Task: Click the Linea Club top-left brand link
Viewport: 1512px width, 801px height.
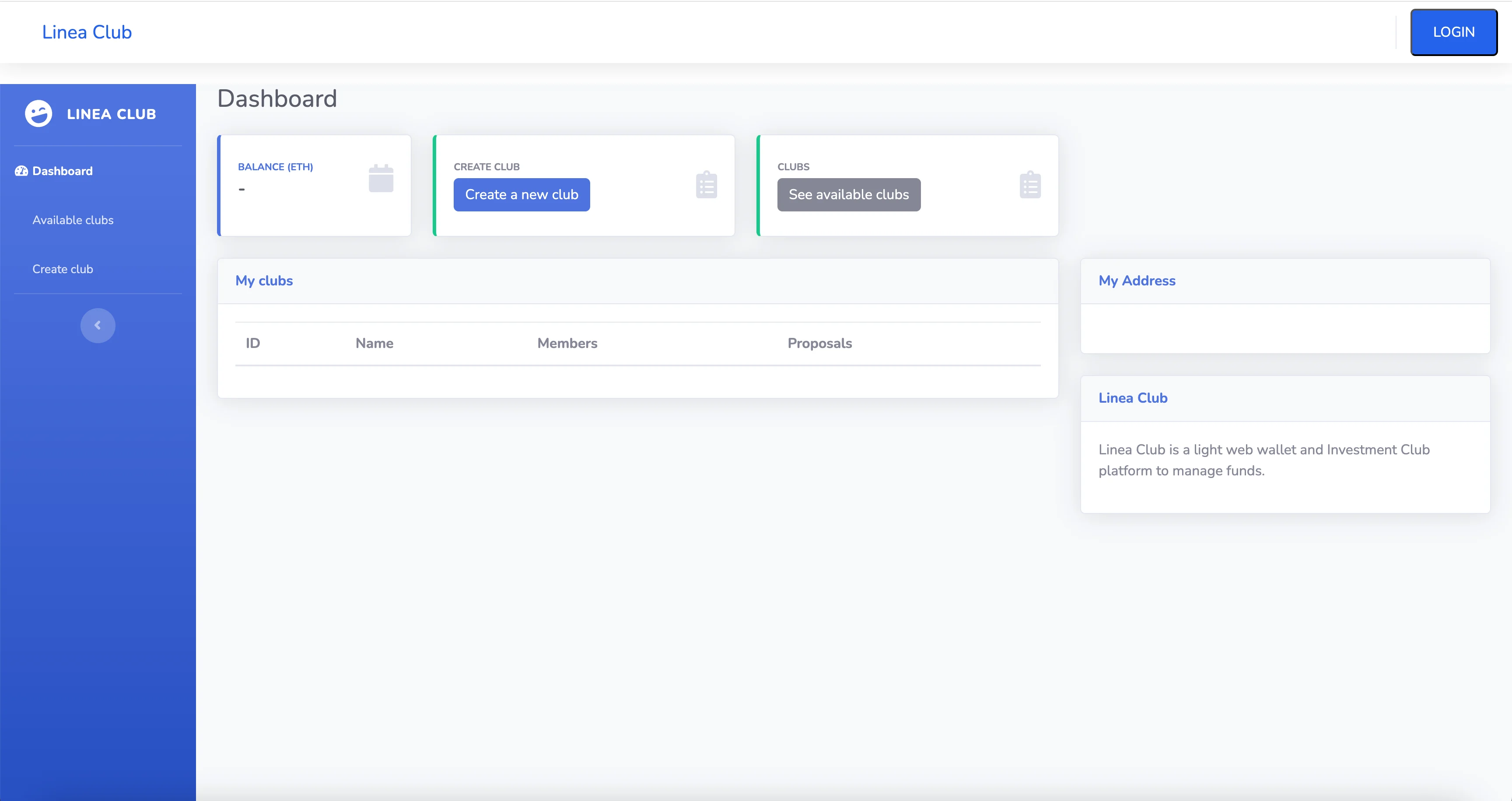Action: click(87, 32)
